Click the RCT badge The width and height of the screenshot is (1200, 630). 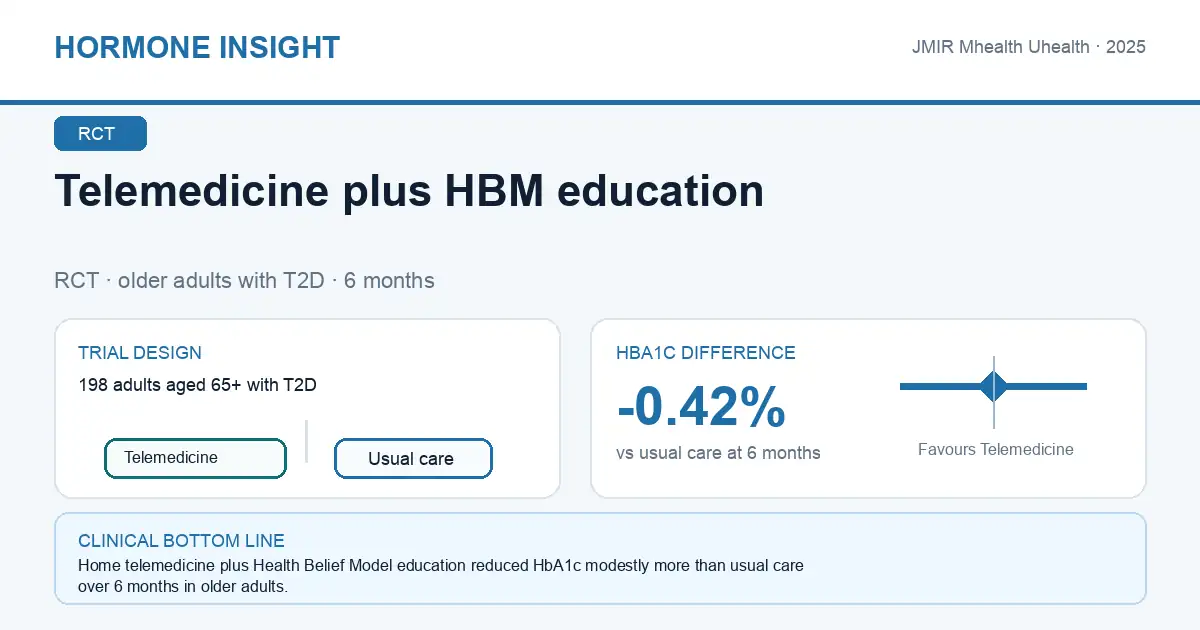click(x=100, y=134)
